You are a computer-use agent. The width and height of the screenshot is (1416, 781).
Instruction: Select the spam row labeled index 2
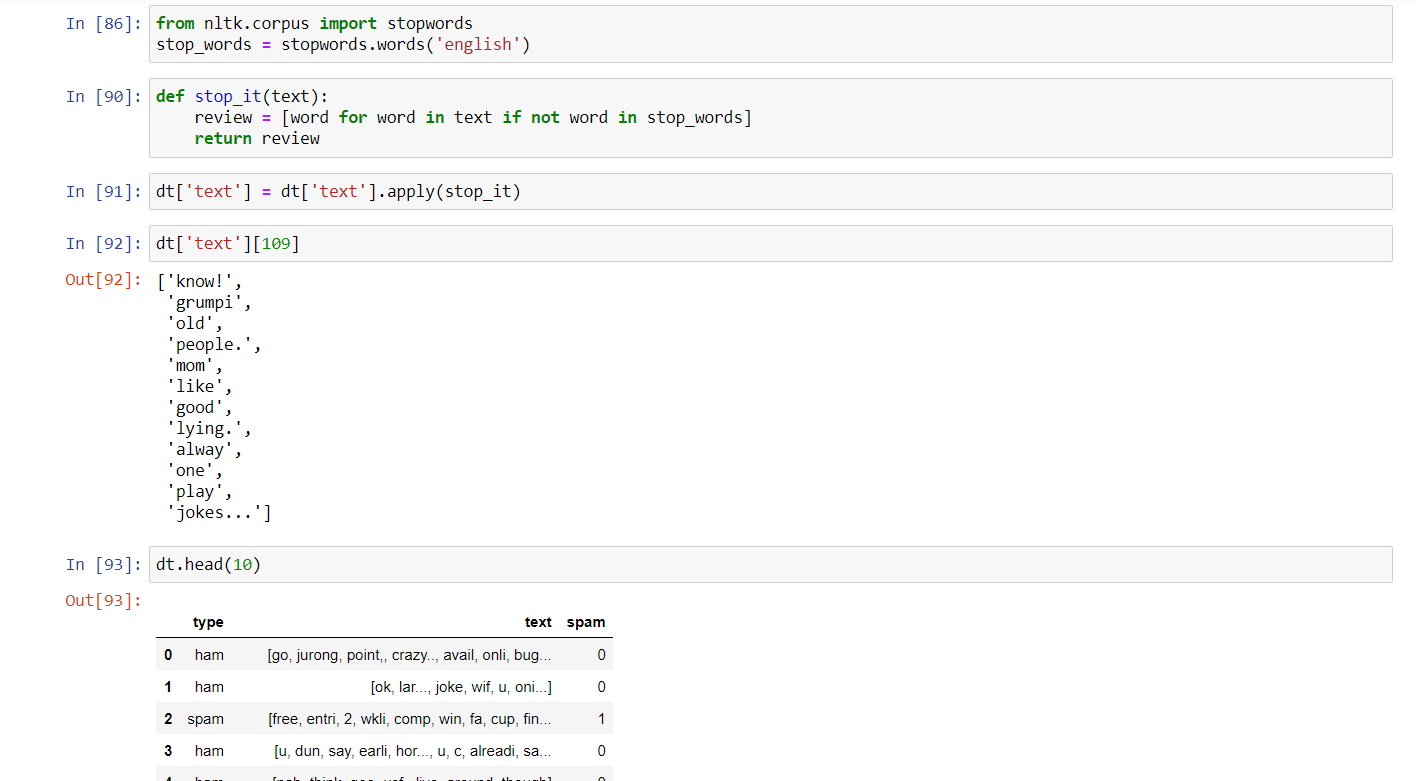[x=380, y=718]
